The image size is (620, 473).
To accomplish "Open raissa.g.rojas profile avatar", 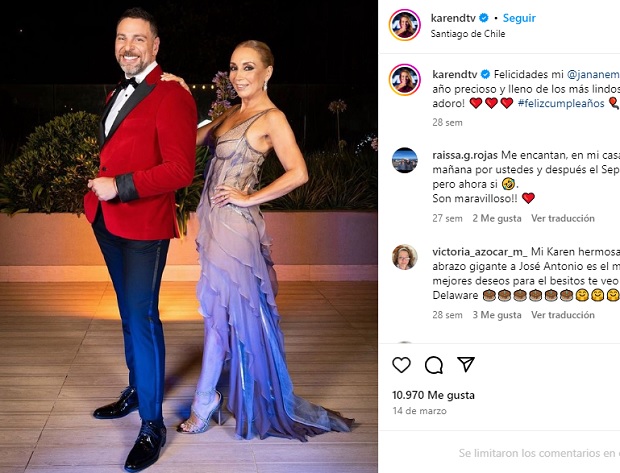I will [x=405, y=160].
